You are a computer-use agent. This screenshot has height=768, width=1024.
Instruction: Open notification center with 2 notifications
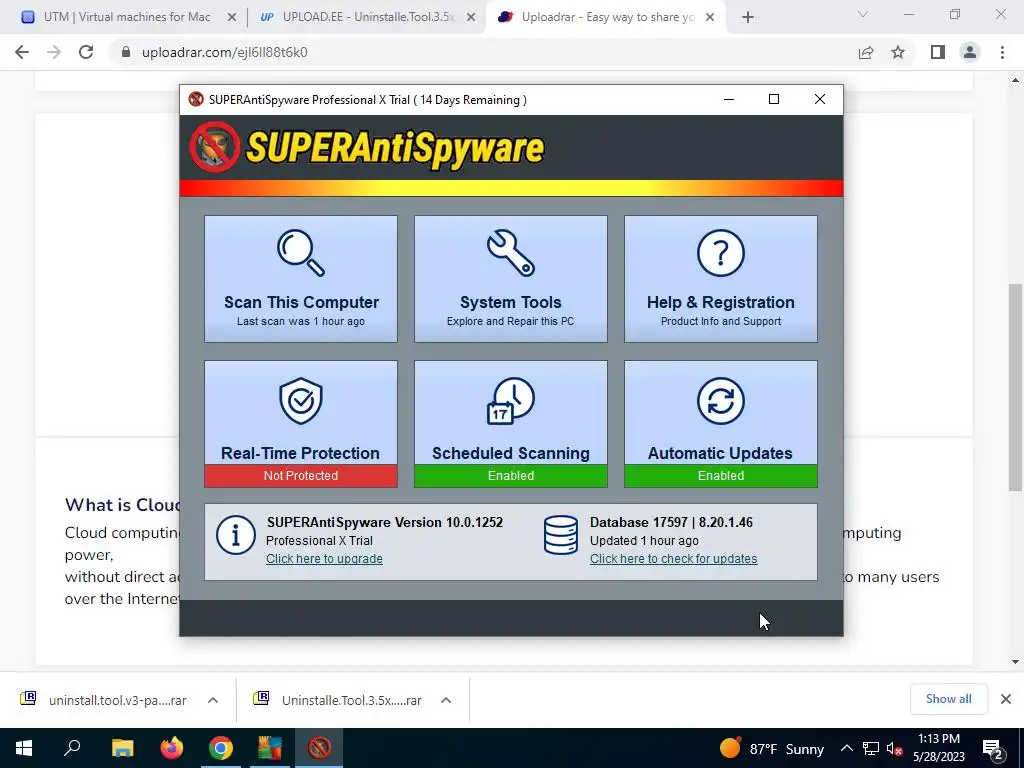click(993, 748)
